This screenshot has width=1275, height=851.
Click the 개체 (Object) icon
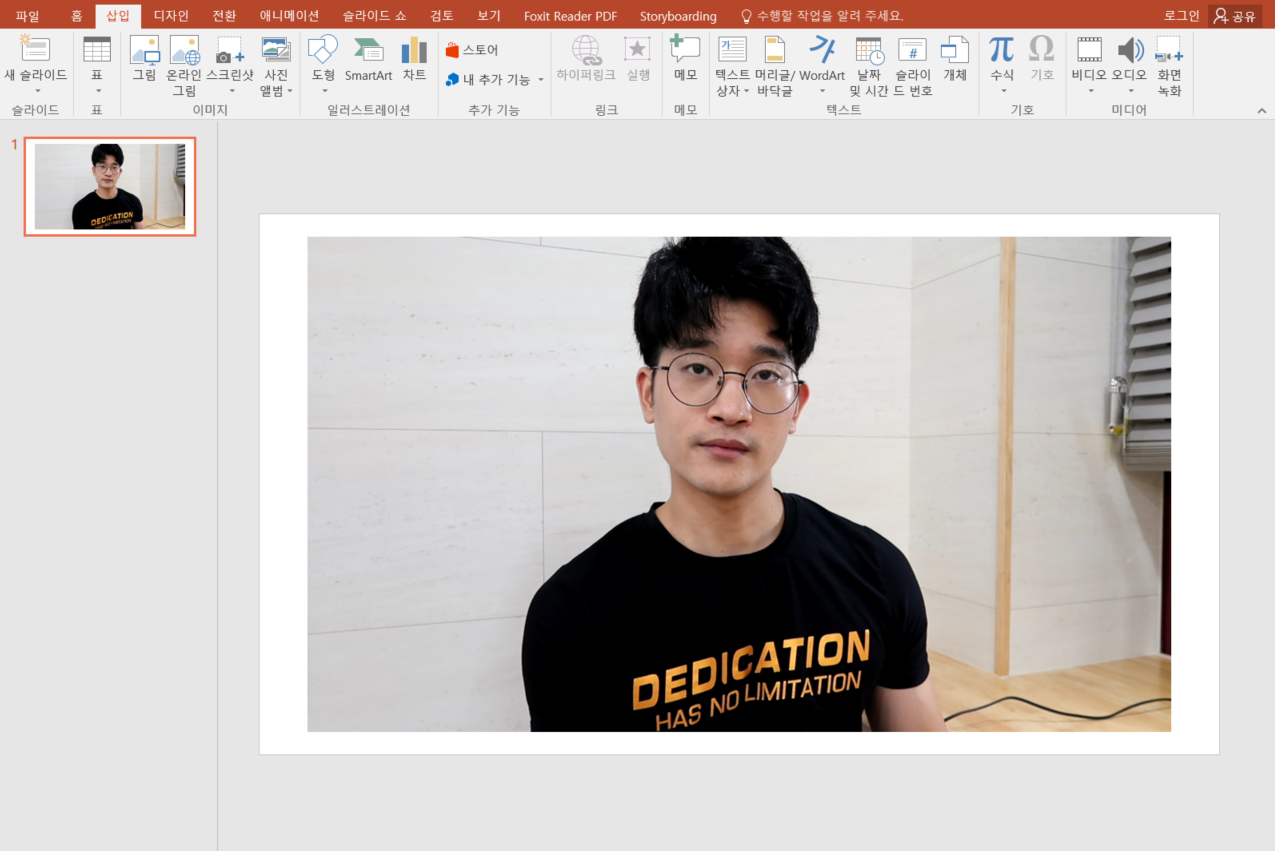tap(955, 50)
